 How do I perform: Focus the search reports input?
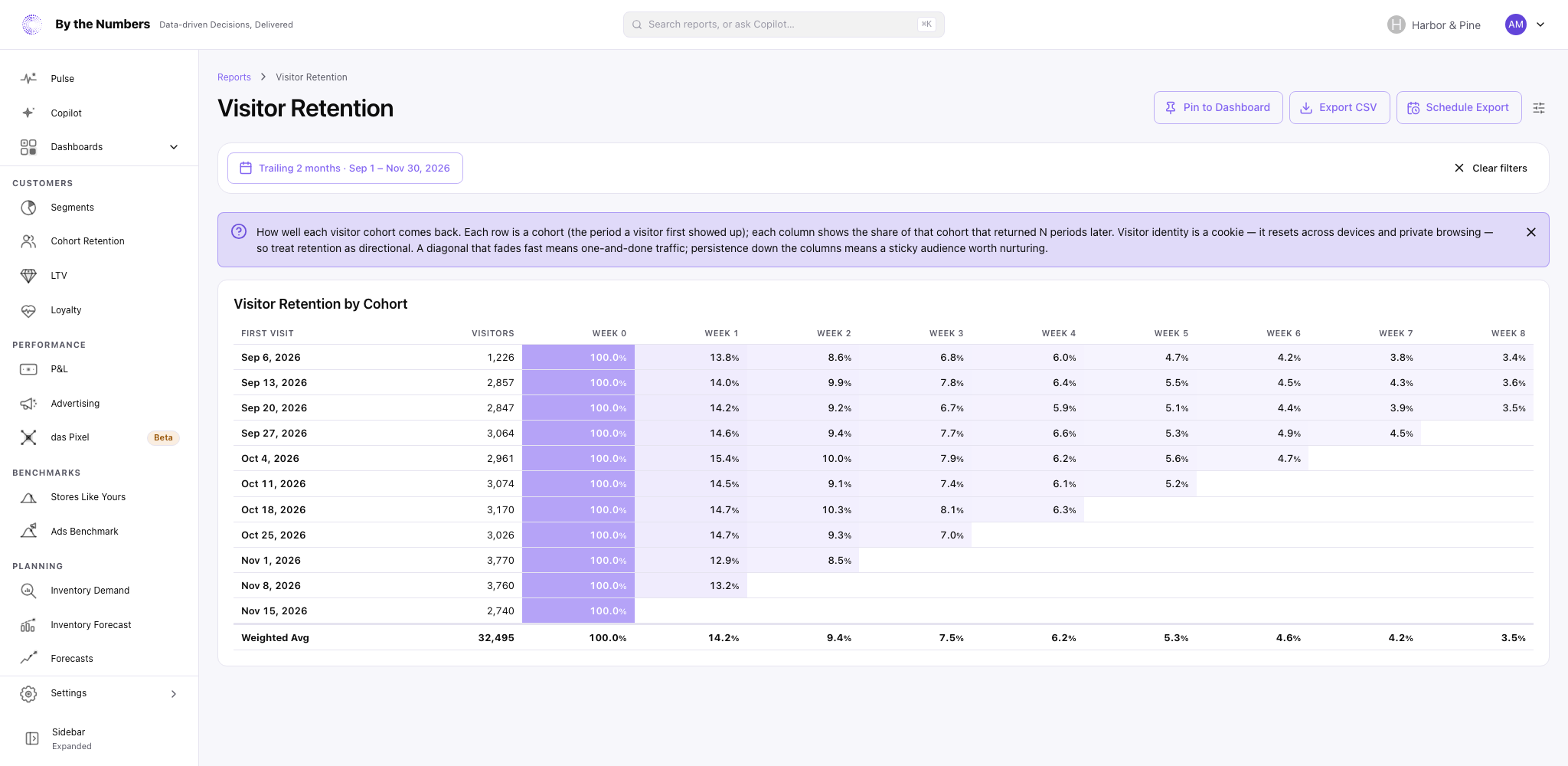[783, 25]
